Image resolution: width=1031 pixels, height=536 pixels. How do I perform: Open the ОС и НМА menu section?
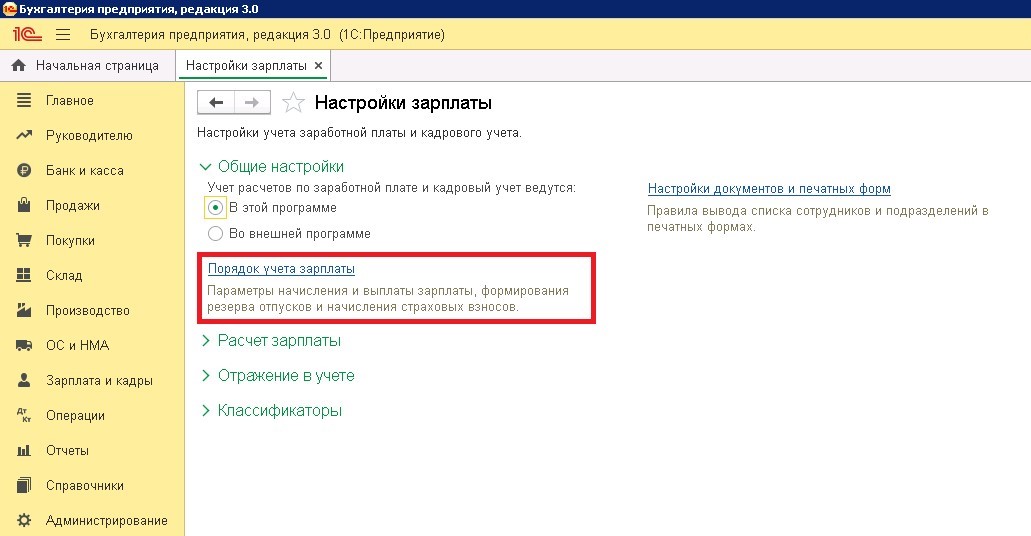(78, 345)
